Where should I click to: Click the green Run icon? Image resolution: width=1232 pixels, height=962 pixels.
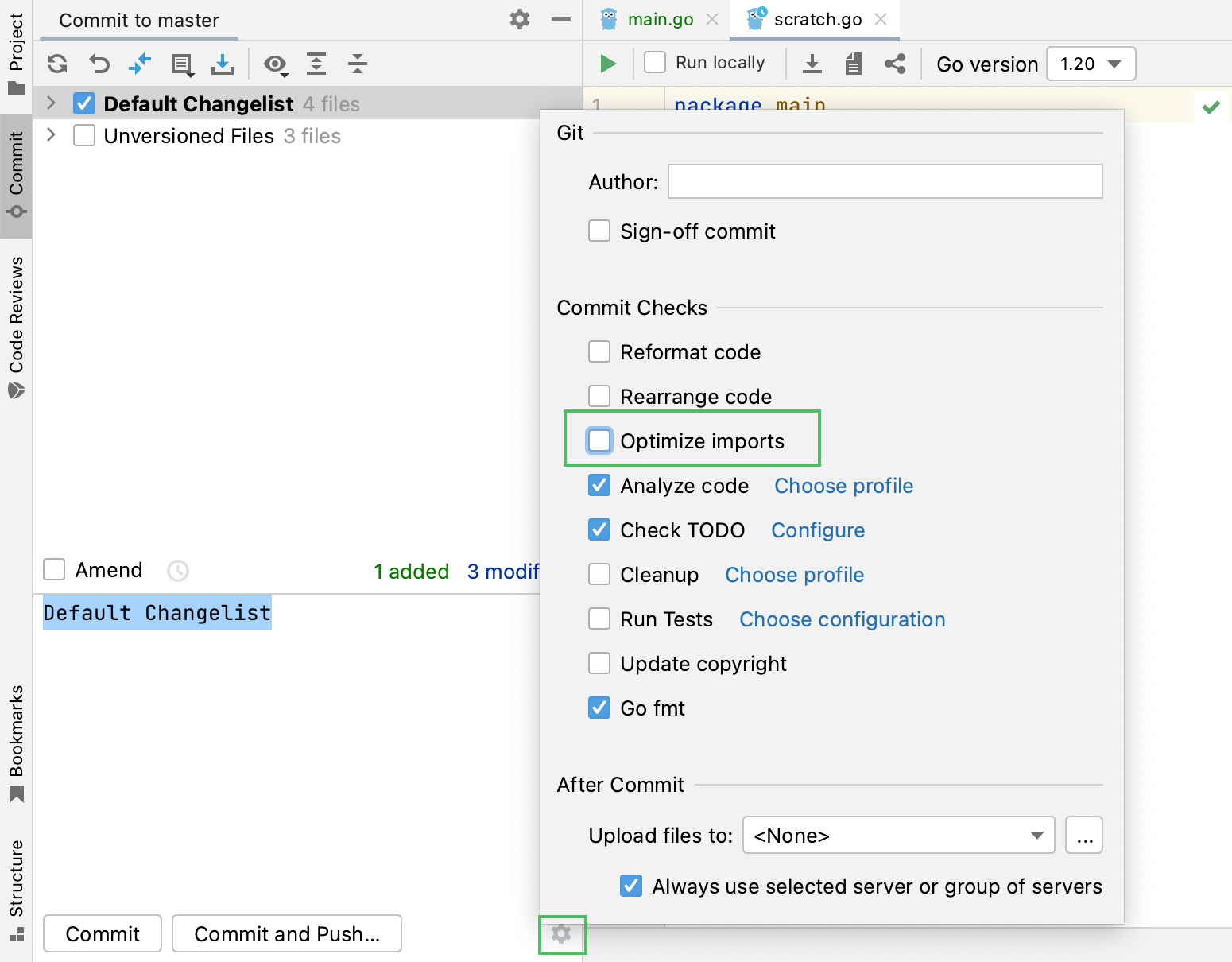(x=608, y=64)
